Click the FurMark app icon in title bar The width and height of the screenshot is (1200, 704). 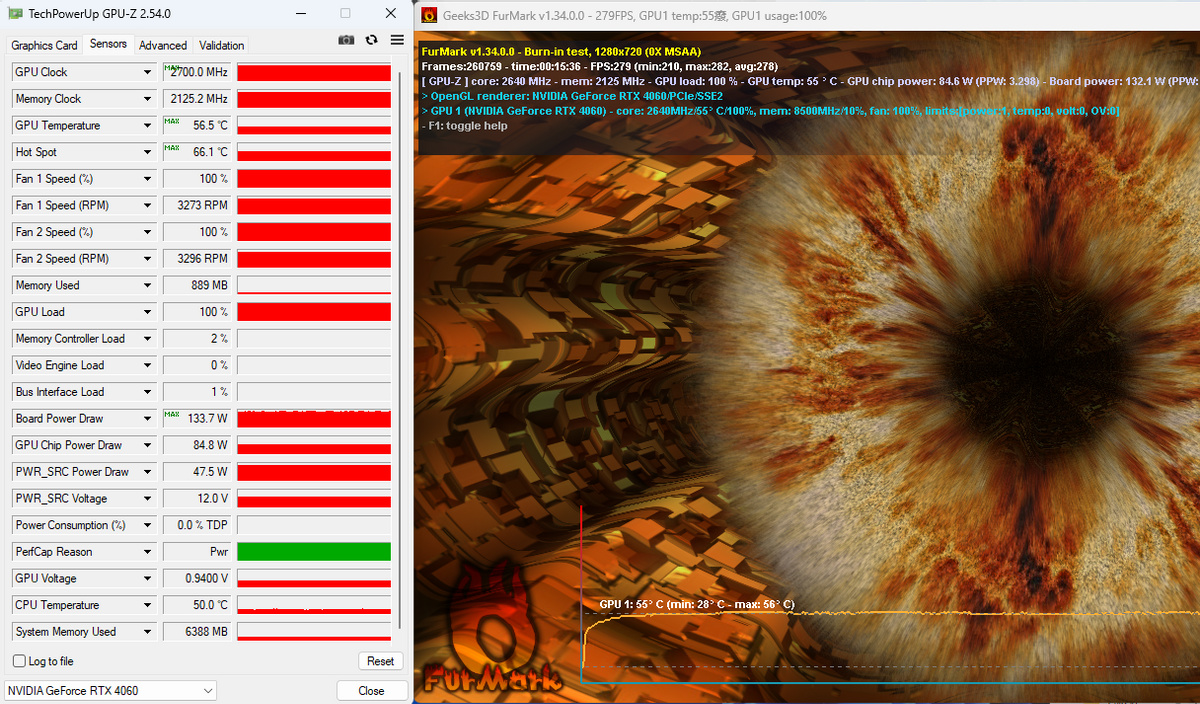pos(428,15)
